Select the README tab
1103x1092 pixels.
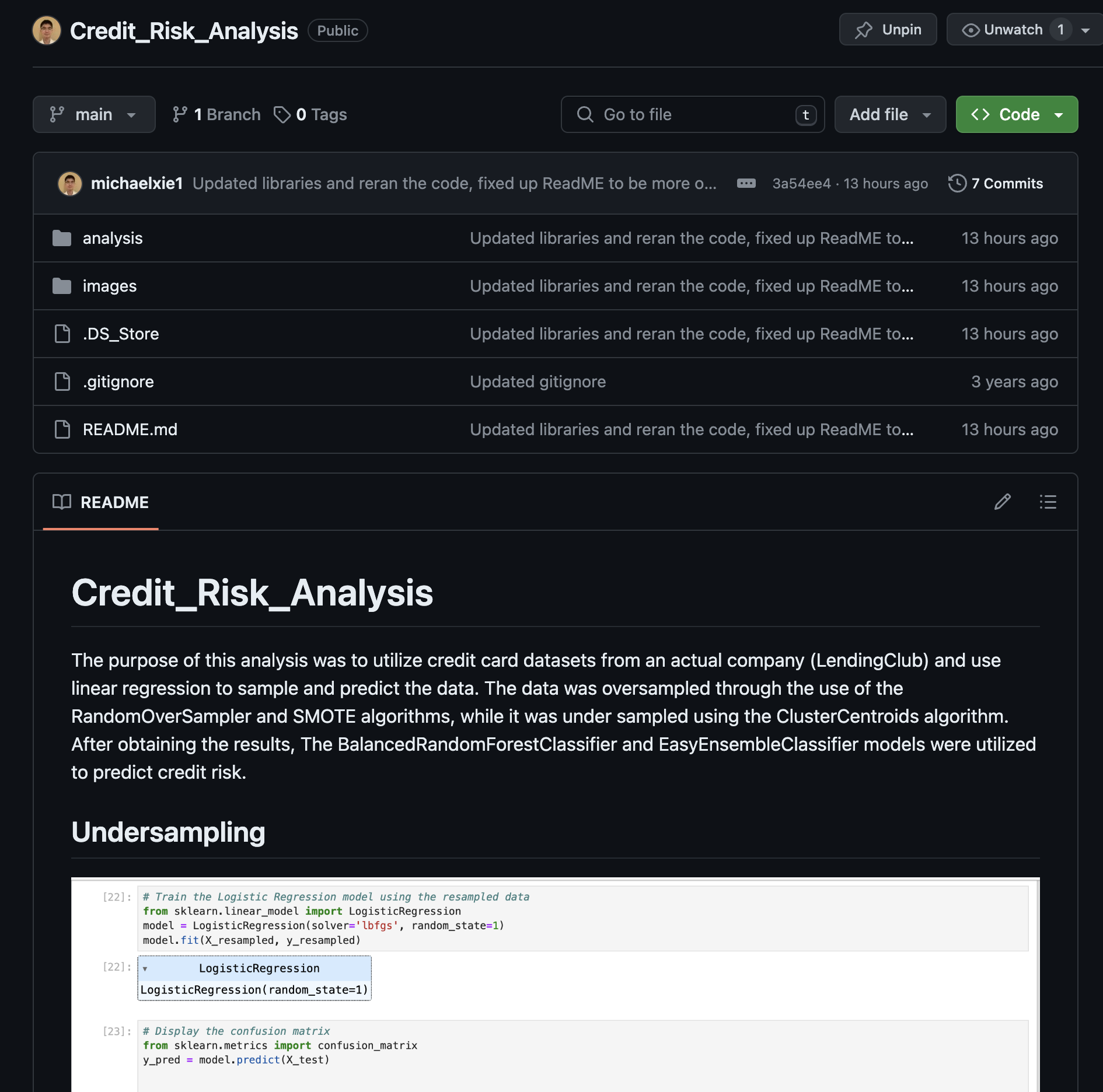click(101, 502)
